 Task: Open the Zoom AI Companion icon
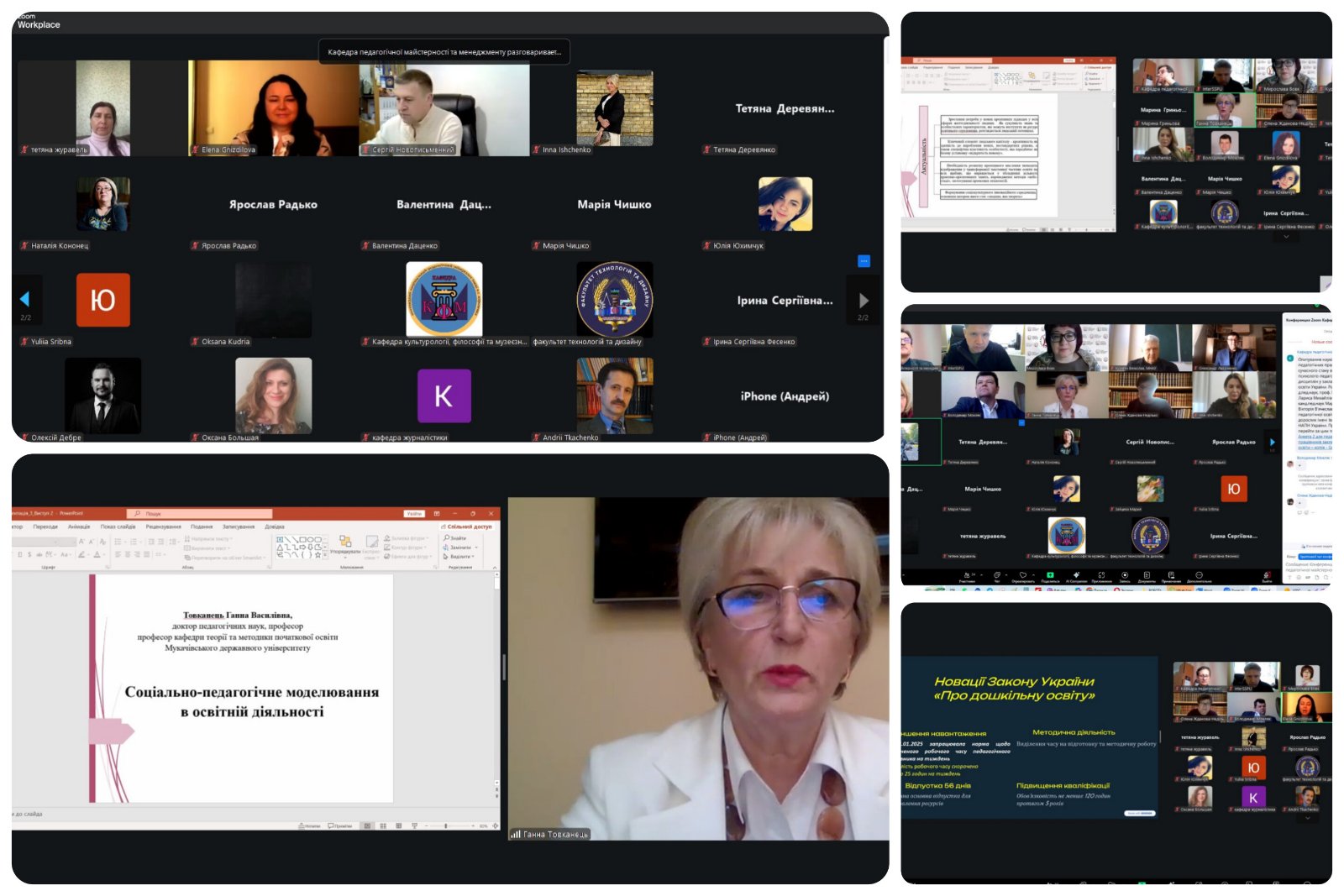1076,575
